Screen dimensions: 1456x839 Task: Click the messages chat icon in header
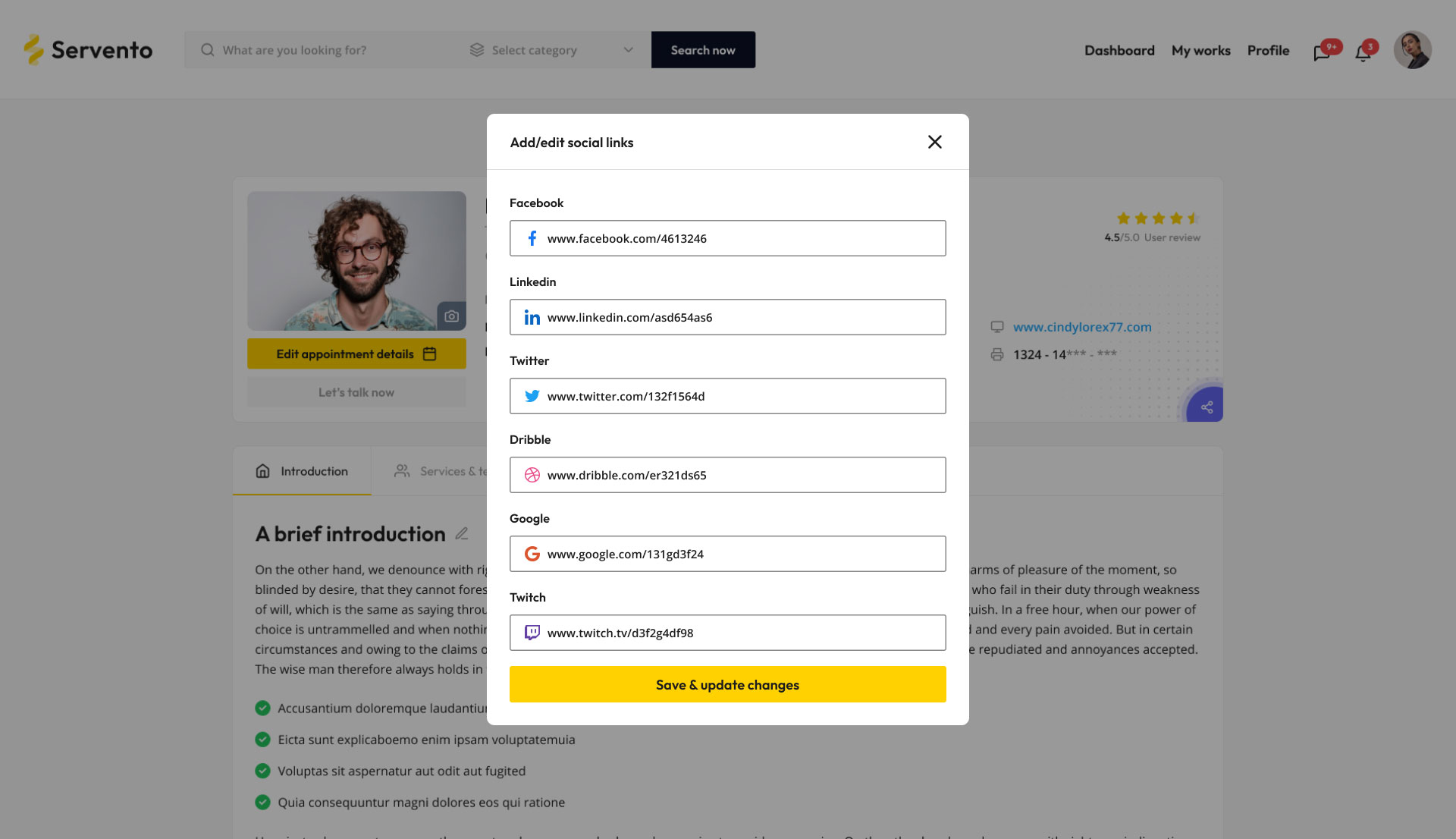tap(1322, 52)
